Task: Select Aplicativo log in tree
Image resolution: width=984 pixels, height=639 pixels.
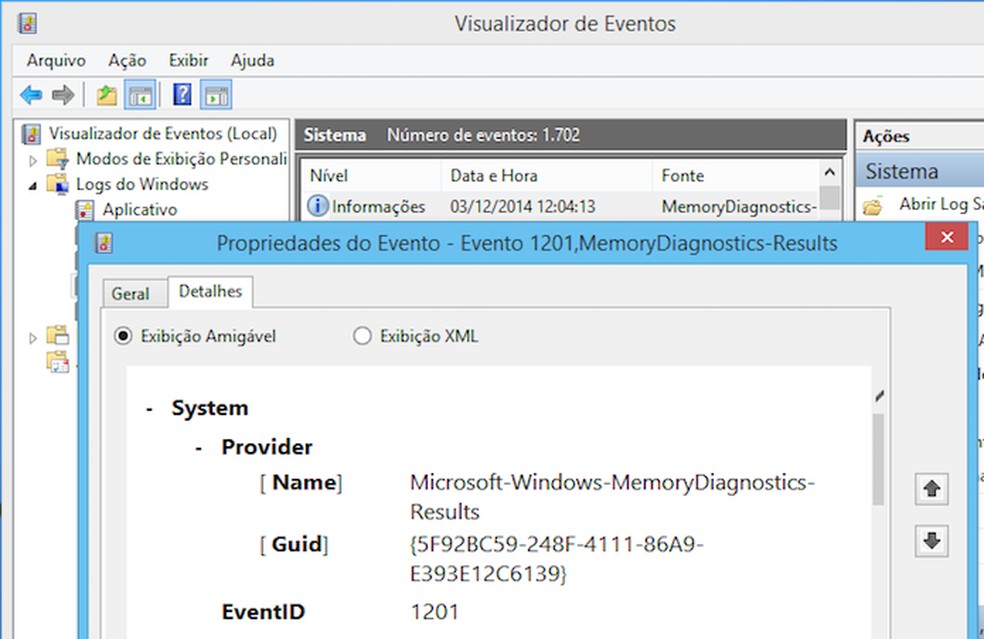Action: click(139, 209)
